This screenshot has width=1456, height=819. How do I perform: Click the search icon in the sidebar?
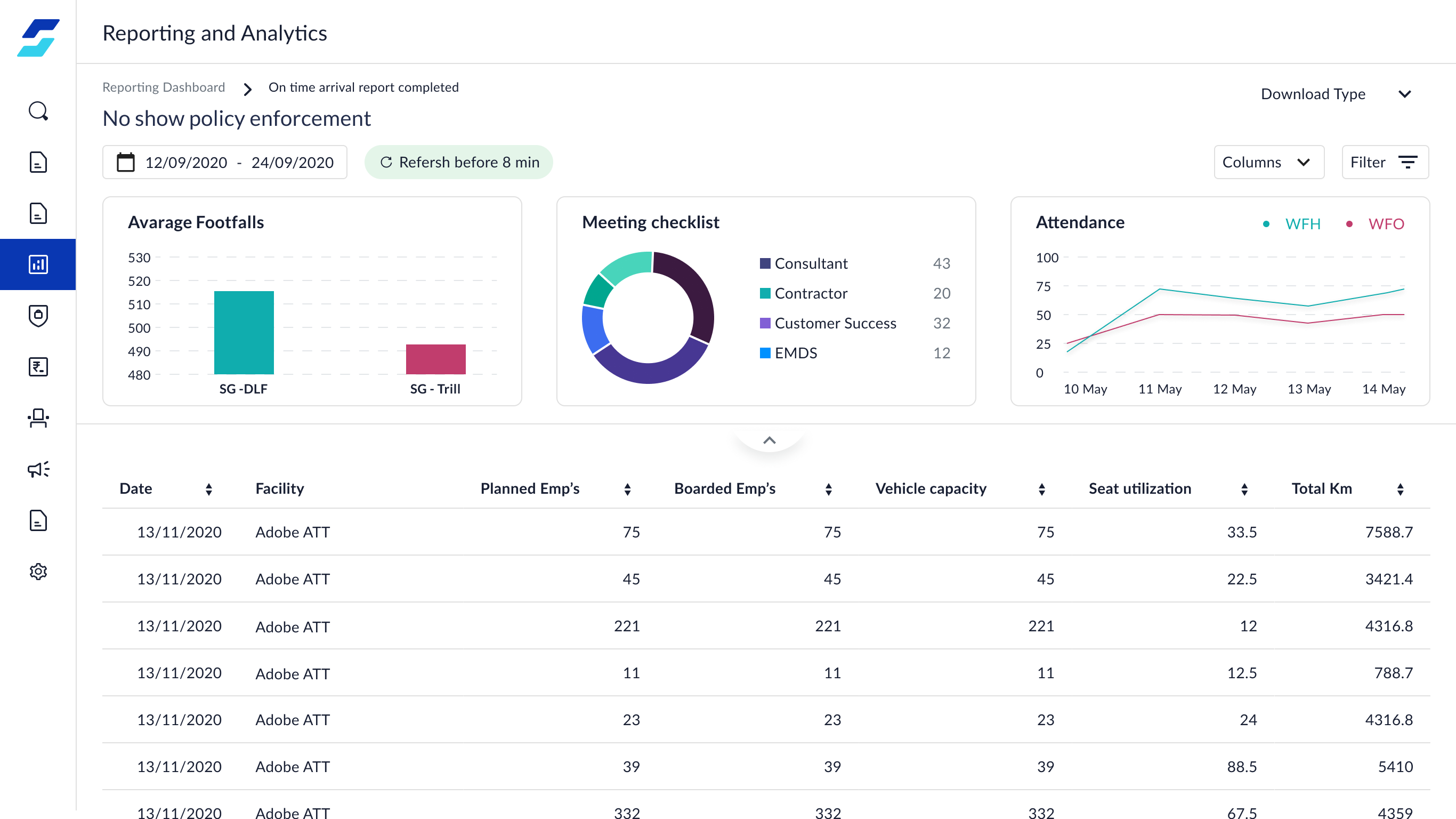pyautogui.click(x=38, y=111)
